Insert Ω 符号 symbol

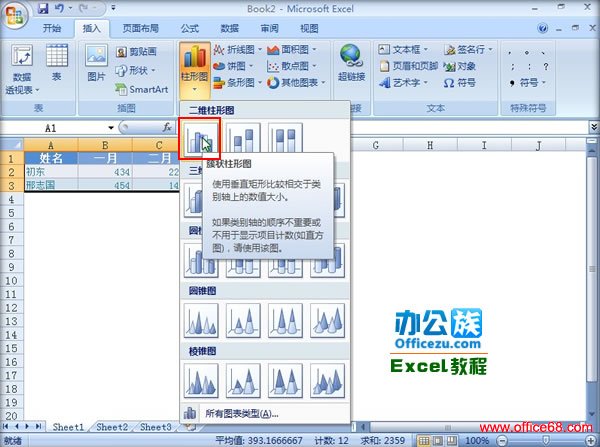click(460, 83)
